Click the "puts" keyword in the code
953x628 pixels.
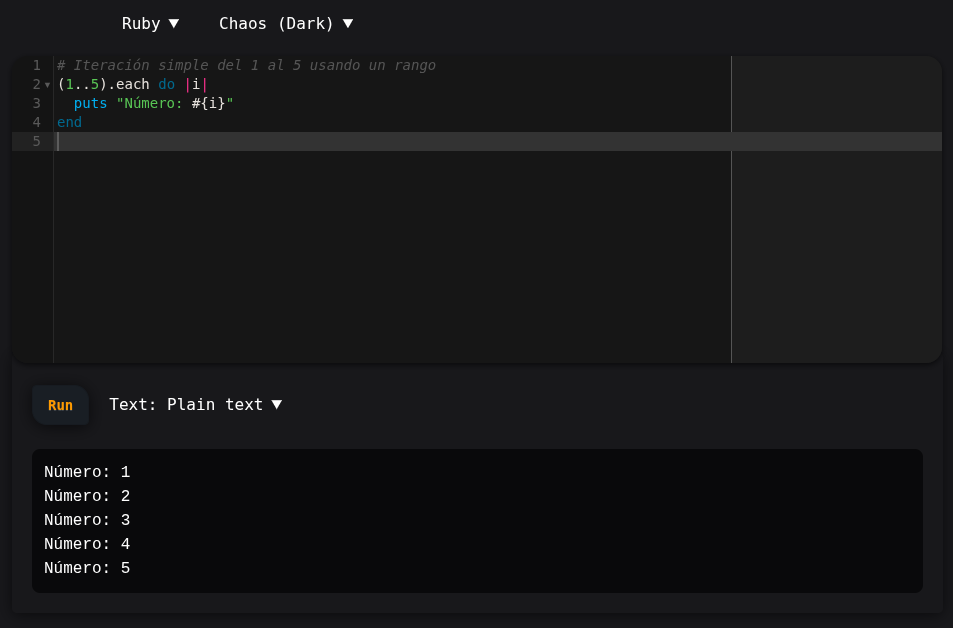coord(90,103)
